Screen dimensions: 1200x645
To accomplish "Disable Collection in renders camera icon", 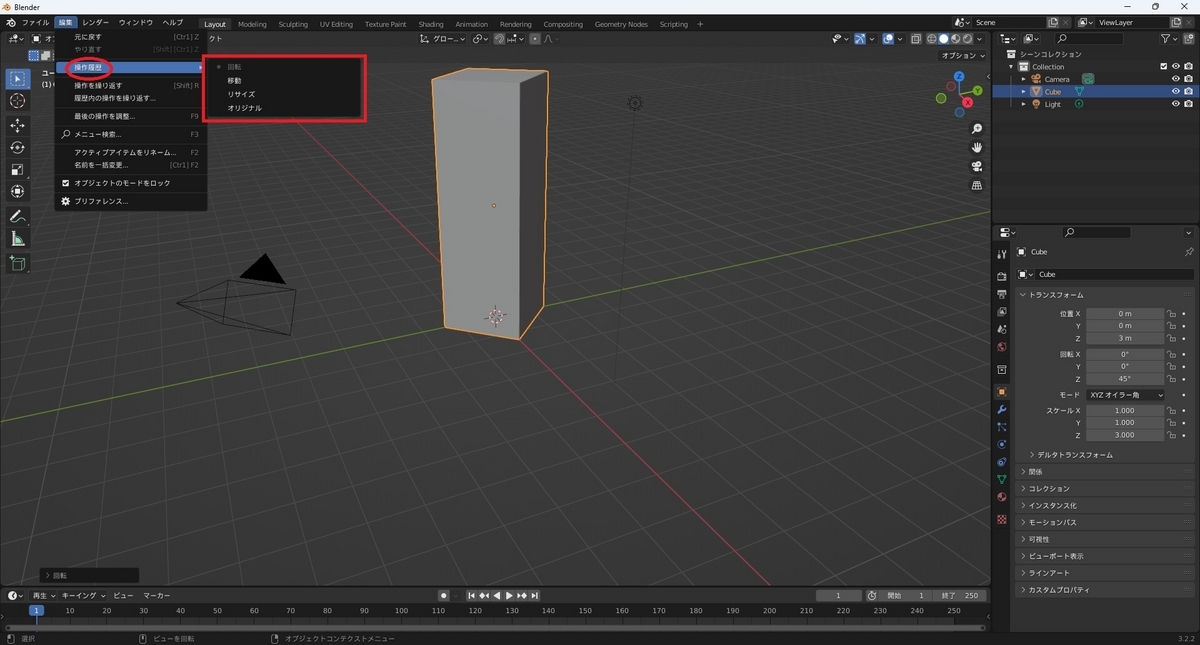I will click(x=1188, y=66).
